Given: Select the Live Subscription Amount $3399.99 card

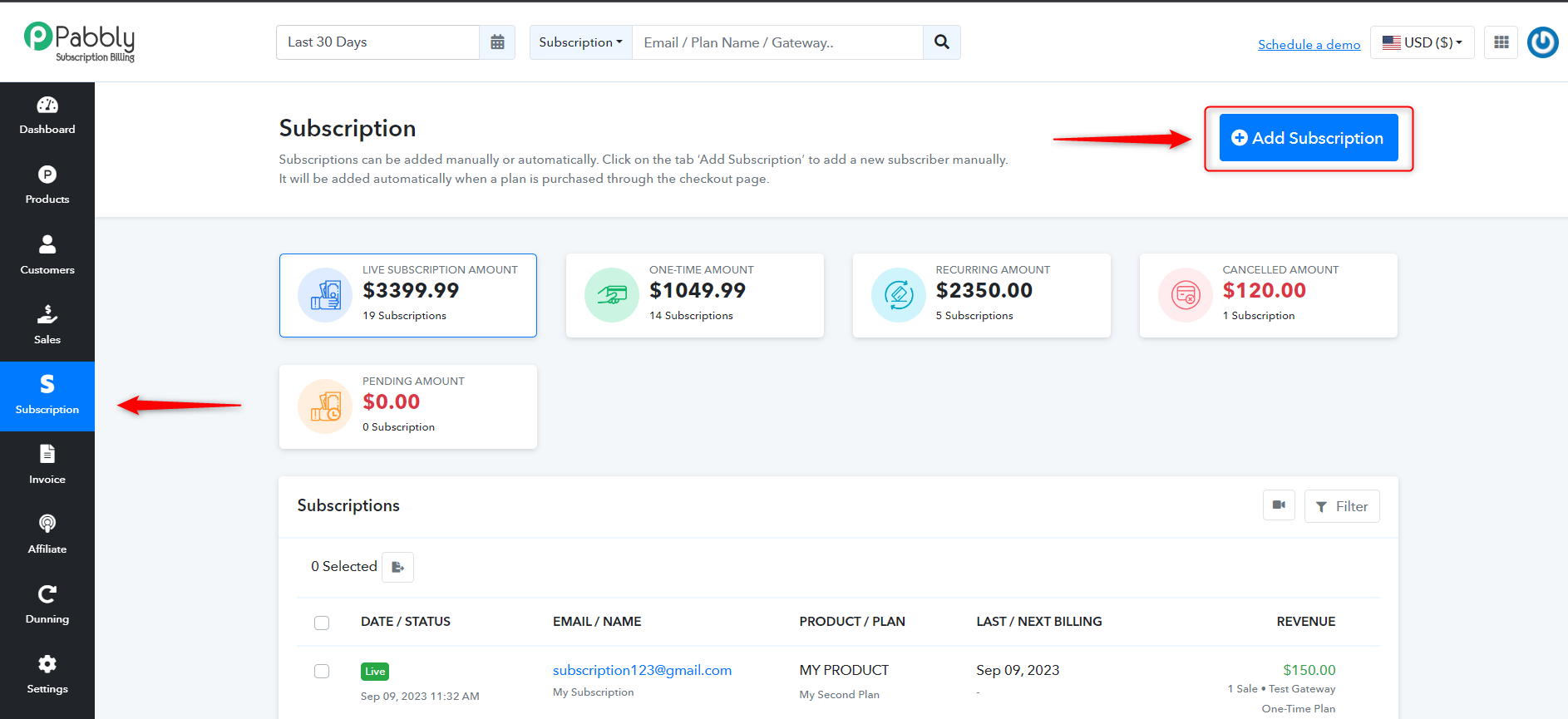Looking at the screenshot, I should [408, 295].
